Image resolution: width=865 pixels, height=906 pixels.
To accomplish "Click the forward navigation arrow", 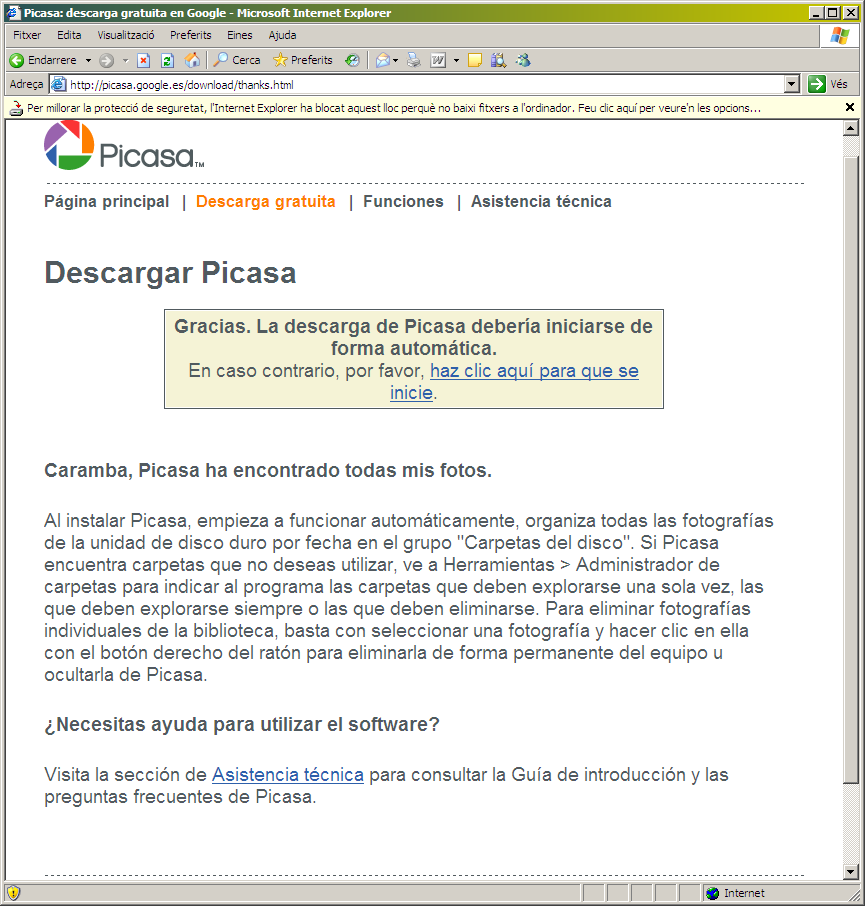I will click(106, 60).
